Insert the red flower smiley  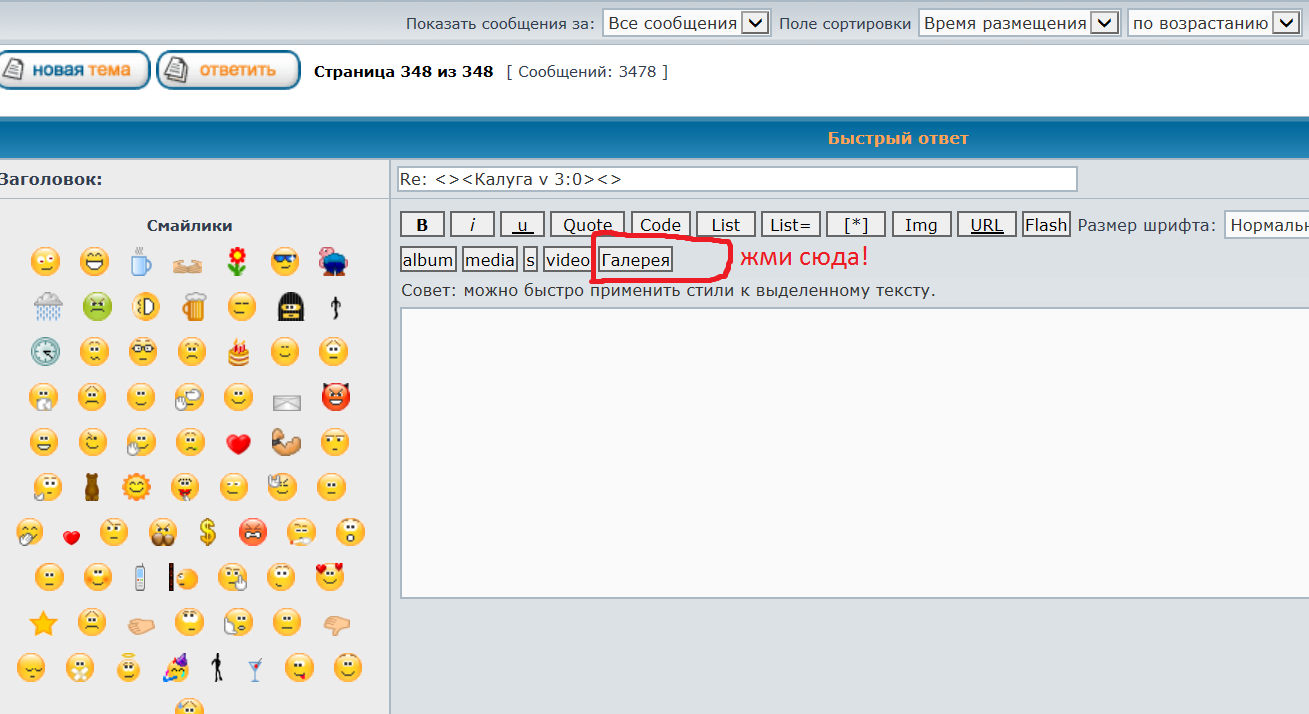[237, 261]
